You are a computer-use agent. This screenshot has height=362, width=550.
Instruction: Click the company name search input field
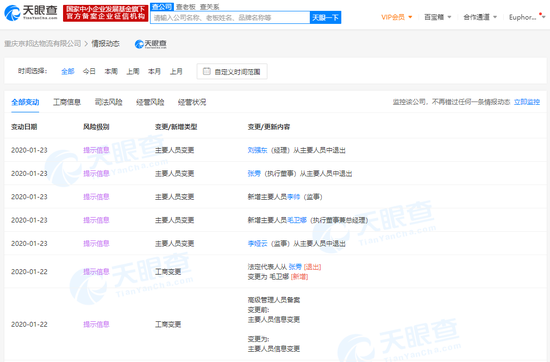[x=230, y=18]
